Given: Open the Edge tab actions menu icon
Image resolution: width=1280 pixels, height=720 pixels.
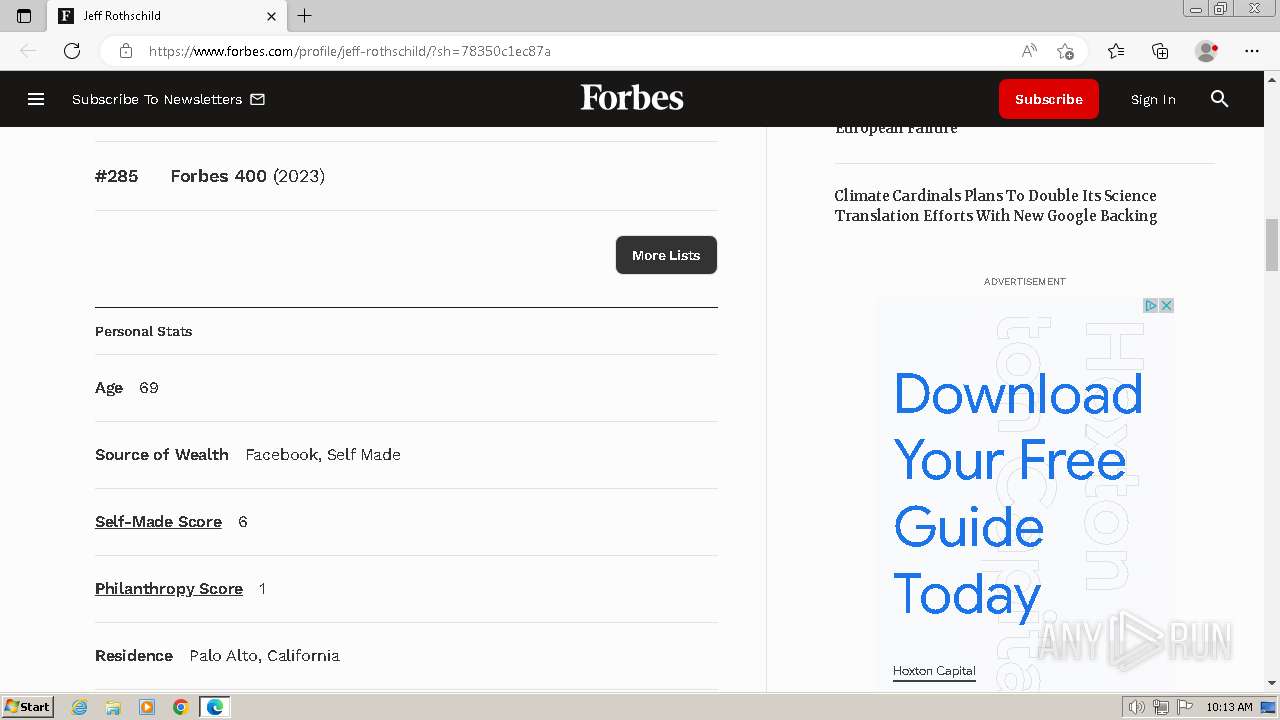Looking at the screenshot, I should point(24,16).
